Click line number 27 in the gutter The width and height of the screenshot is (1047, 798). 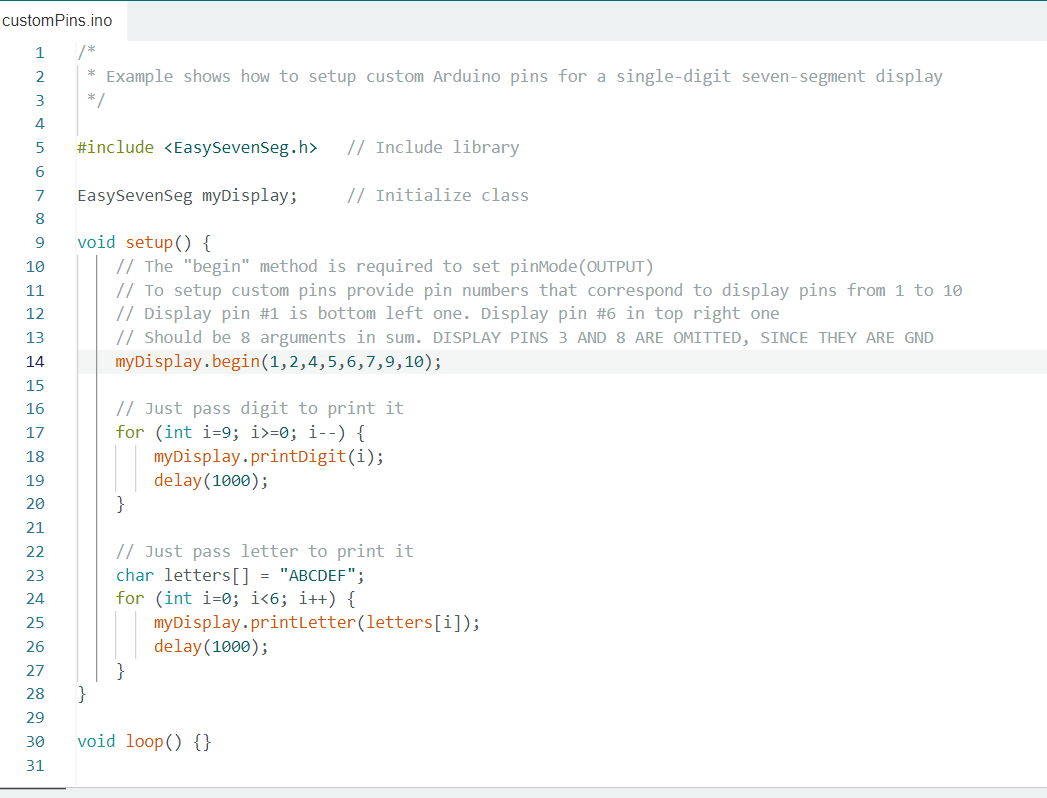pos(35,670)
